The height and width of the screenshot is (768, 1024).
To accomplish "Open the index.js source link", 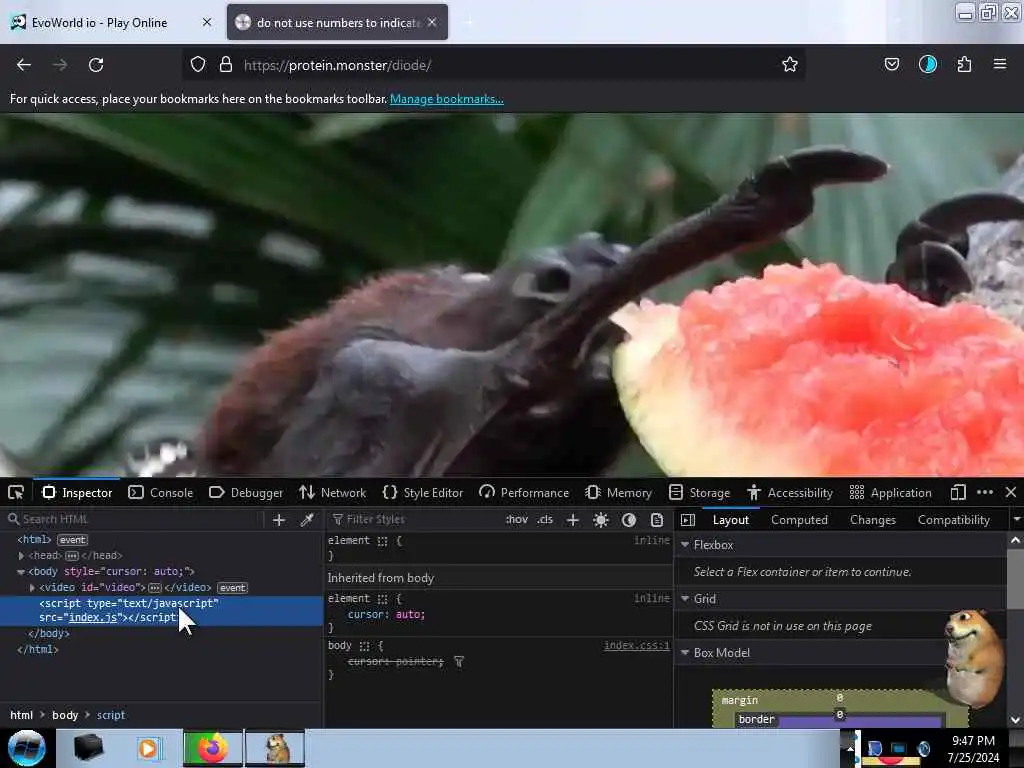I will click(x=93, y=617).
